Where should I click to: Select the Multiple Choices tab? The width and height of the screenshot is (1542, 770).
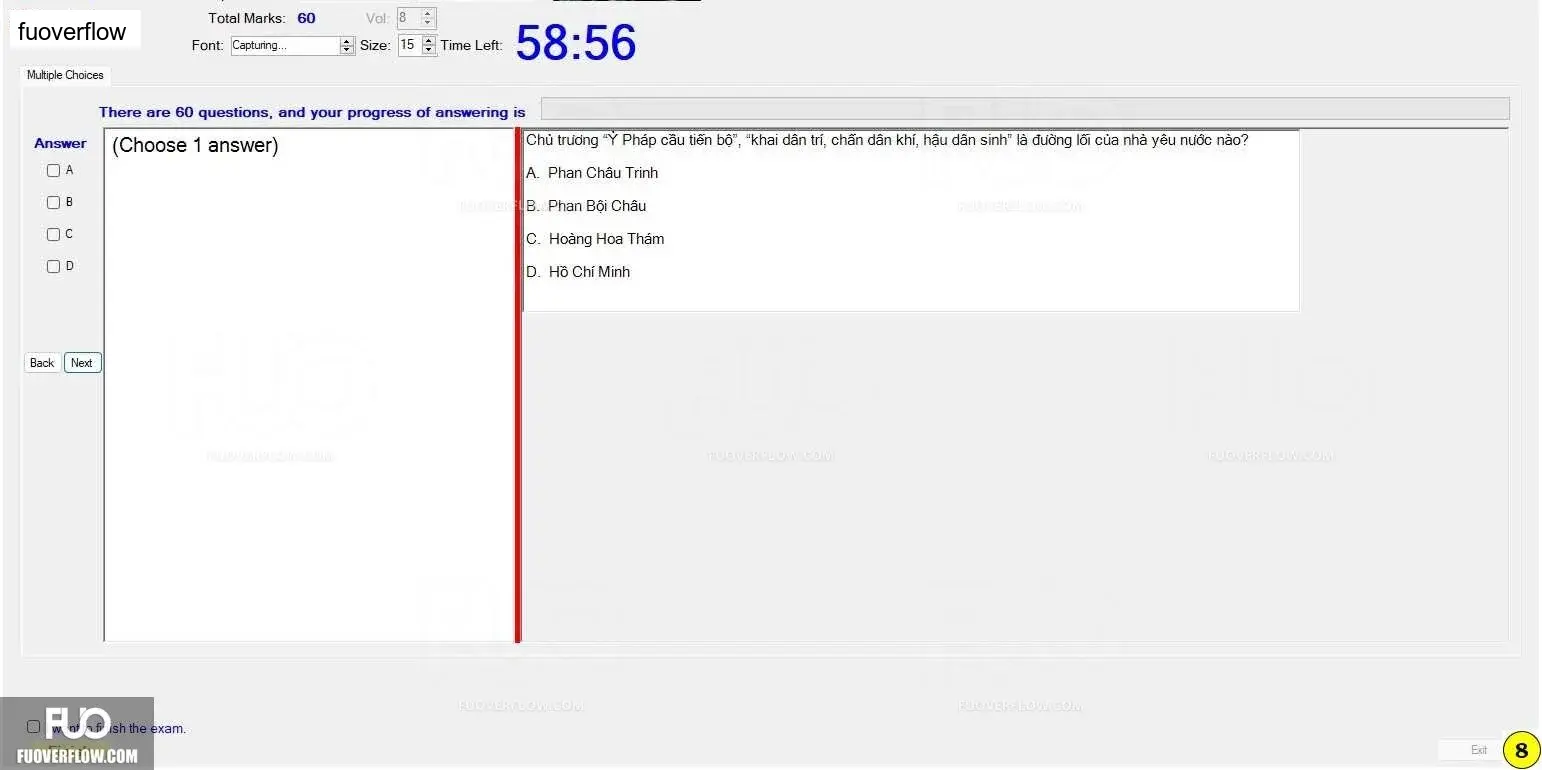(65, 75)
